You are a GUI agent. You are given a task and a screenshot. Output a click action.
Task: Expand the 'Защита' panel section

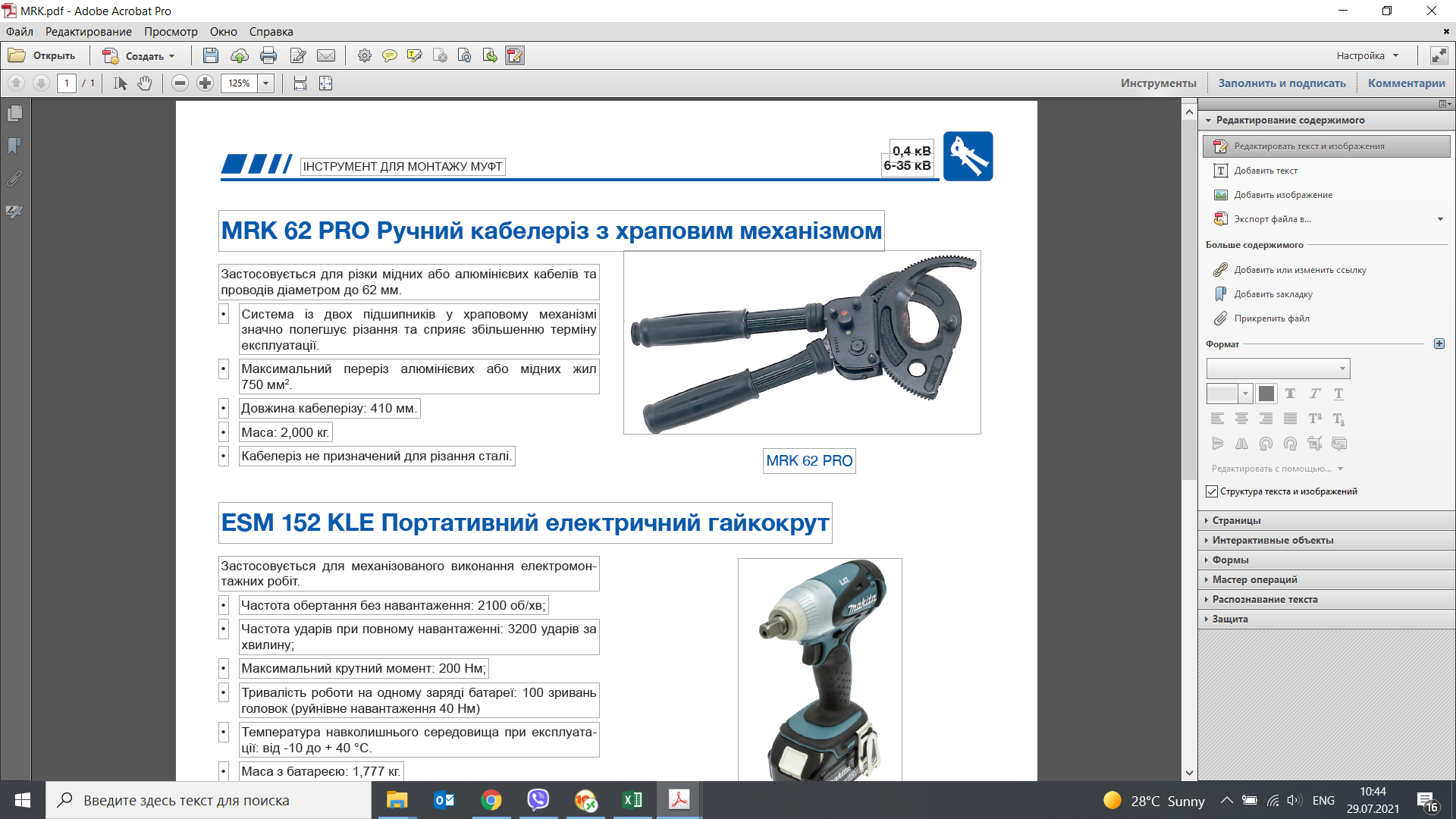point(1326,619)
